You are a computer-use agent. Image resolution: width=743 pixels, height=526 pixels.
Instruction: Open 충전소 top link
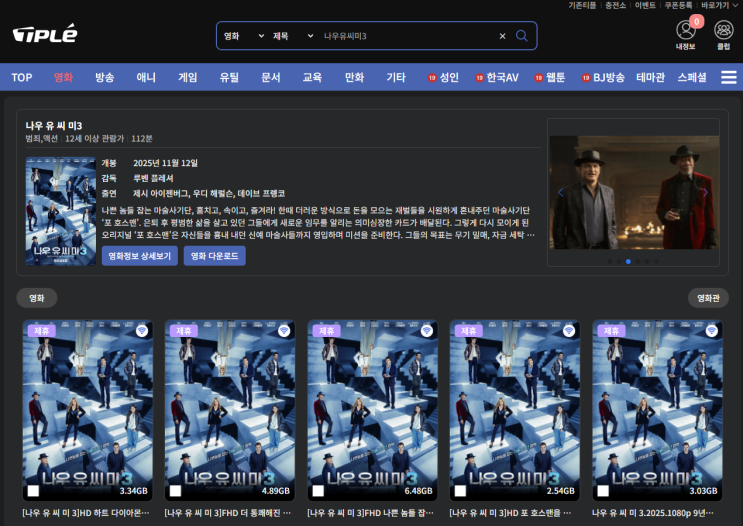(615, 5)
